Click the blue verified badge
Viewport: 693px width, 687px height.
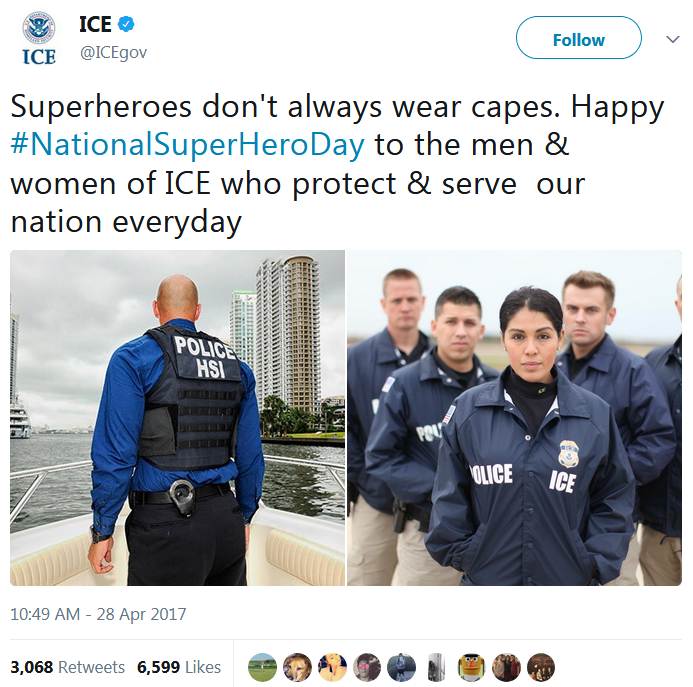pyautogui.click(x=126, y=24)
